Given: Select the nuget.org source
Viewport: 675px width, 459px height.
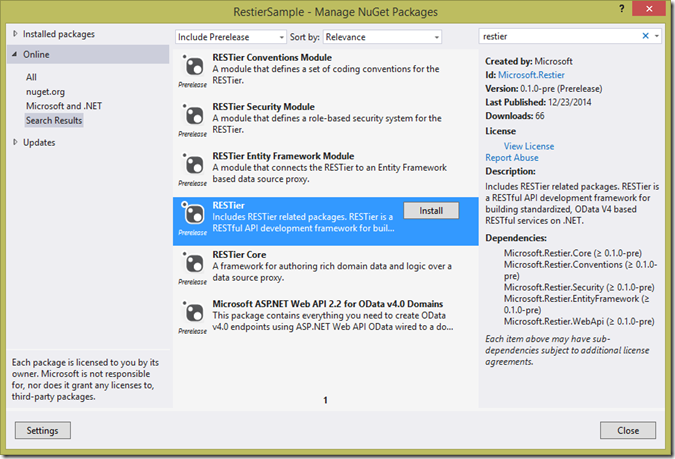Looking at the screenshot, I should tap(45, 92).
